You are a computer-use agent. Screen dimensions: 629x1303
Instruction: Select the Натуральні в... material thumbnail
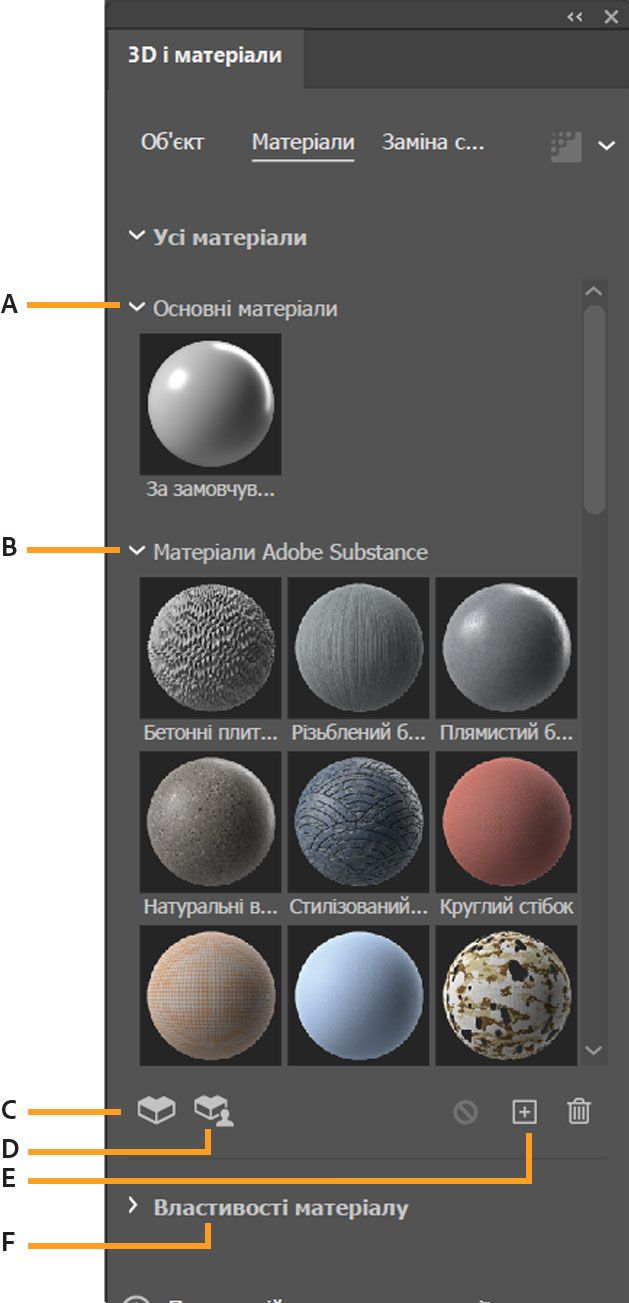[x=211, y=821]
